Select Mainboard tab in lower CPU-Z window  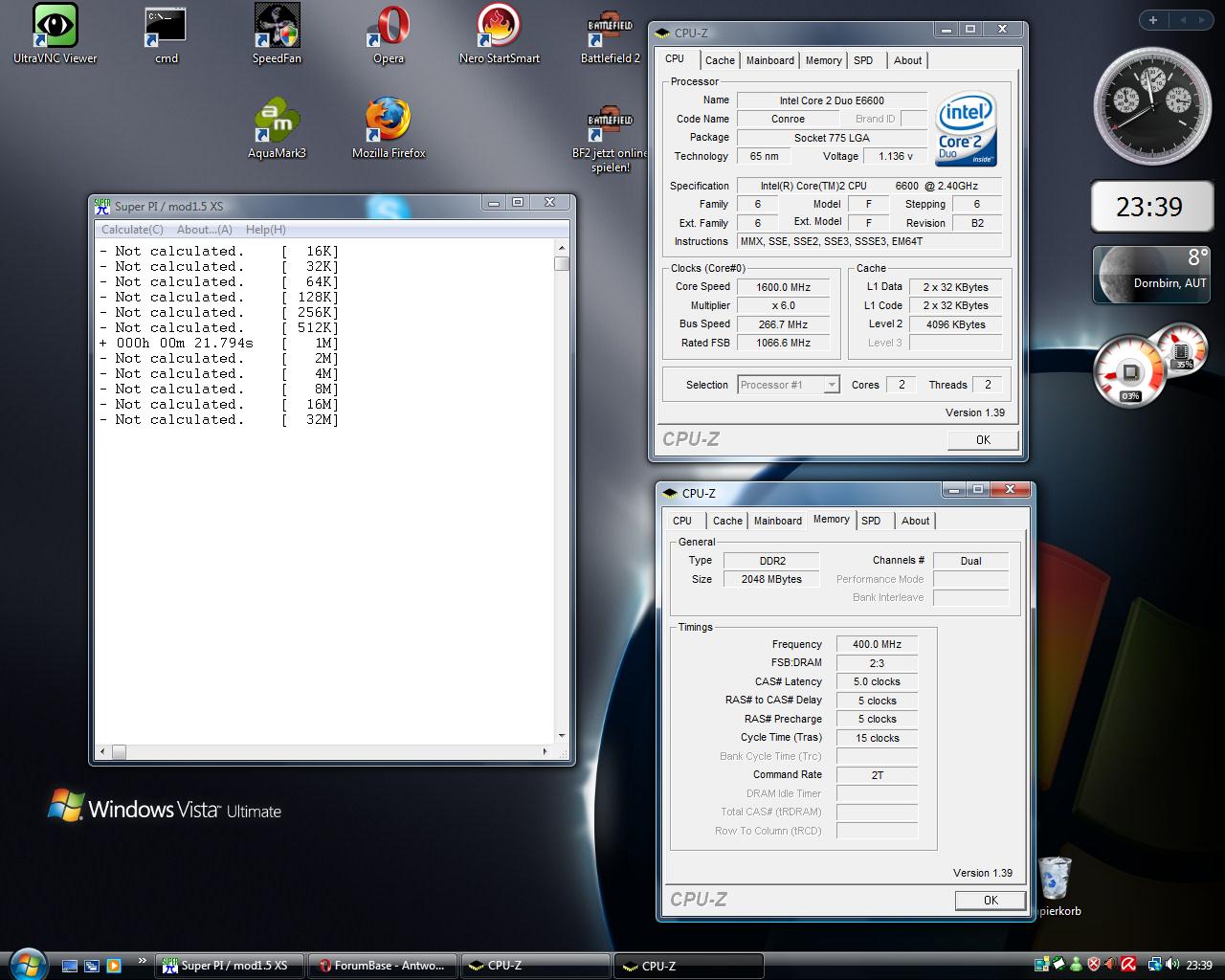(x=778, y=521)
